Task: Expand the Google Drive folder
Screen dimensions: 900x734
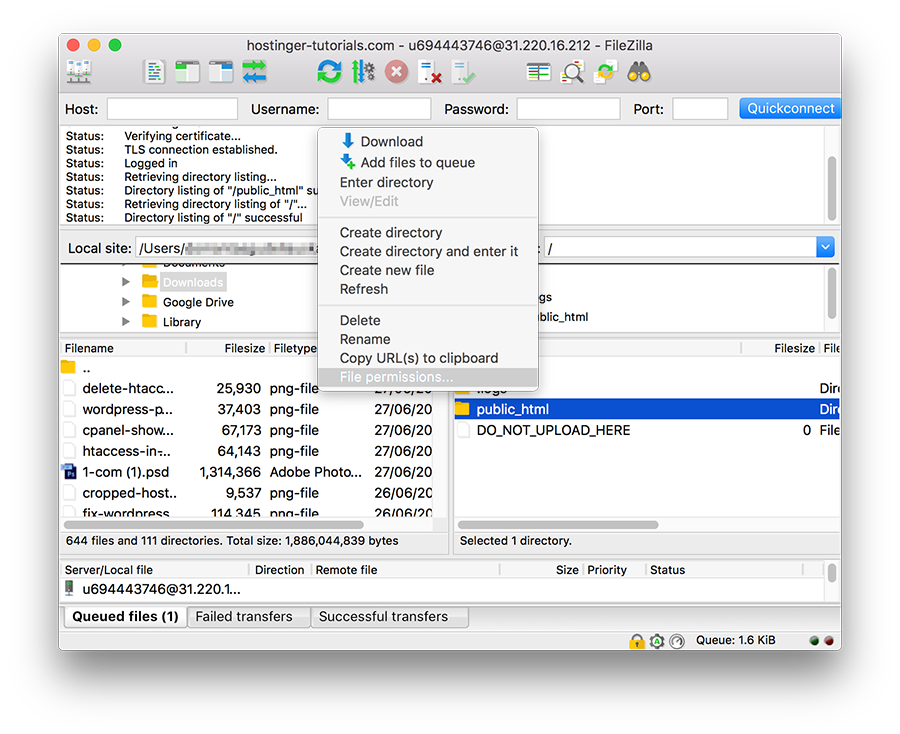Action: pos(126,302)
